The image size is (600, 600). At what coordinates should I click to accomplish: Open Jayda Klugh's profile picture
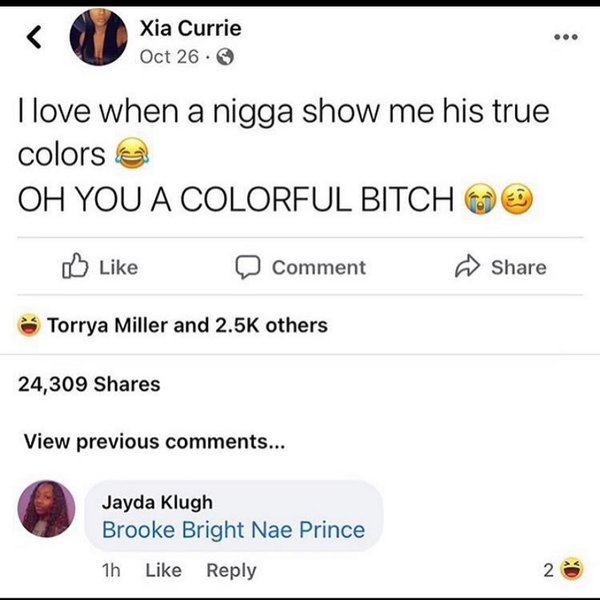click(47, 509)
